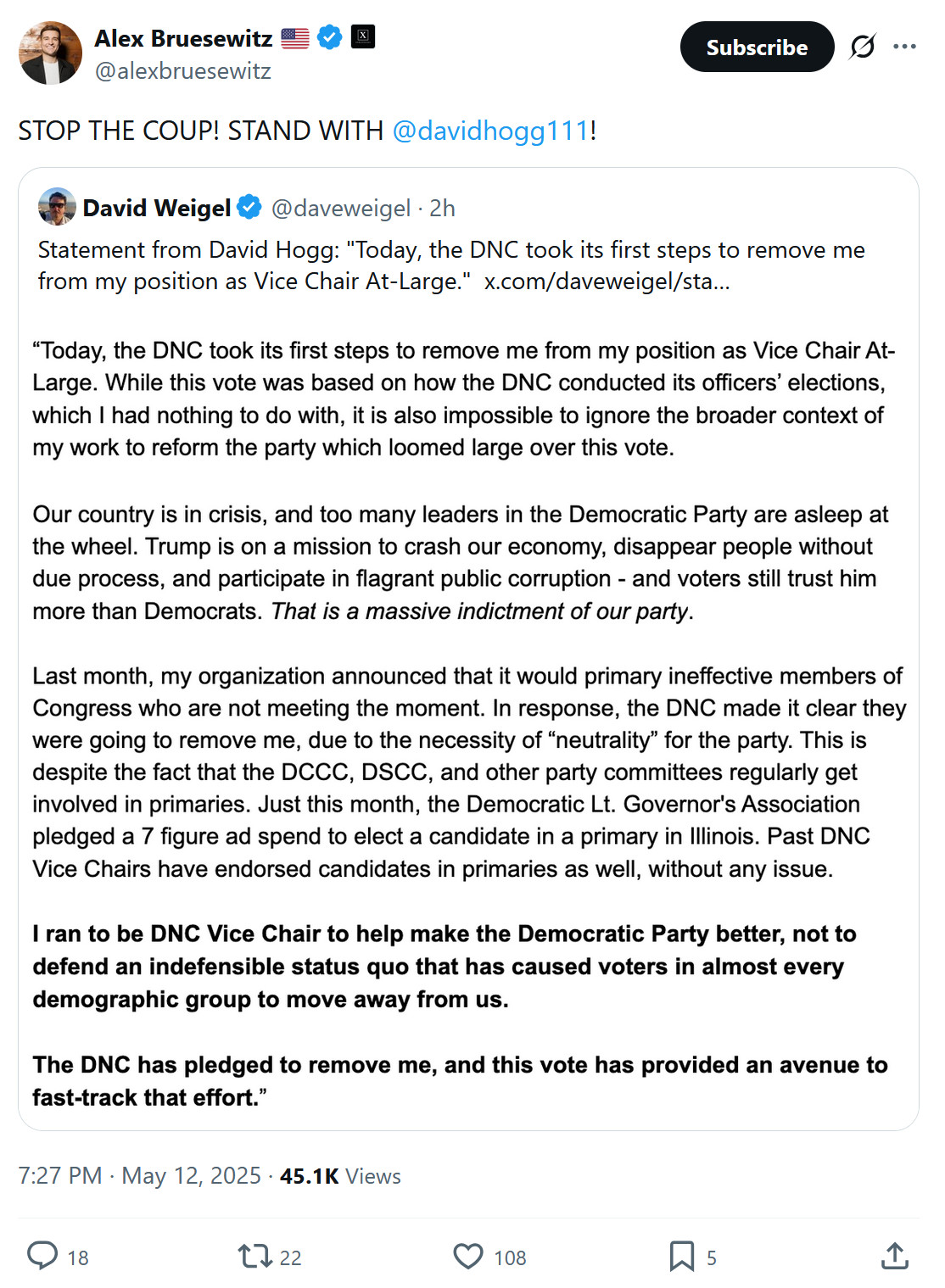Open the x.com/daveweigel/sta... link

pyautogui.click(x=607, y=282)
